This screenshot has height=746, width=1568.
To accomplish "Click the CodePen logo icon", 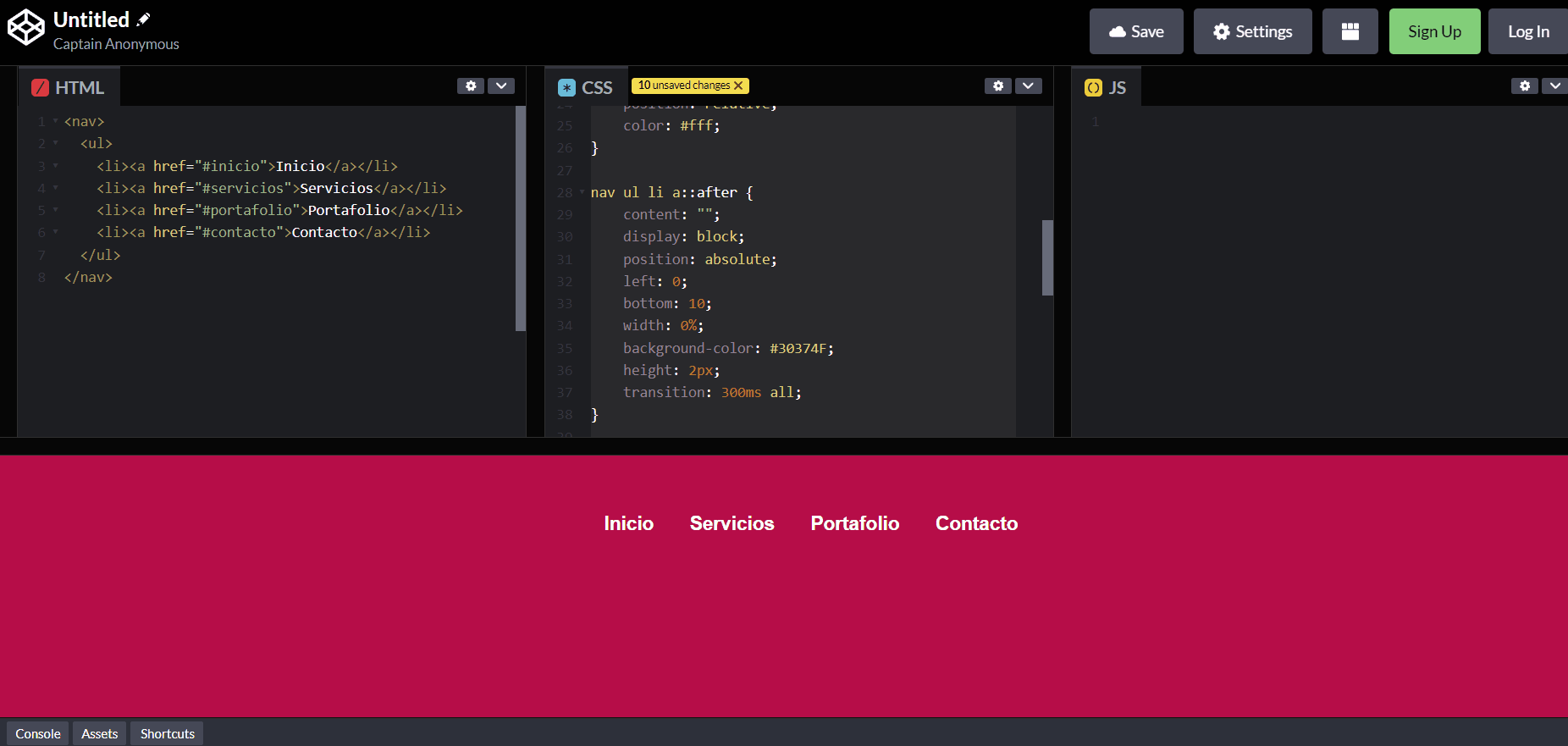I will point(25,27).
